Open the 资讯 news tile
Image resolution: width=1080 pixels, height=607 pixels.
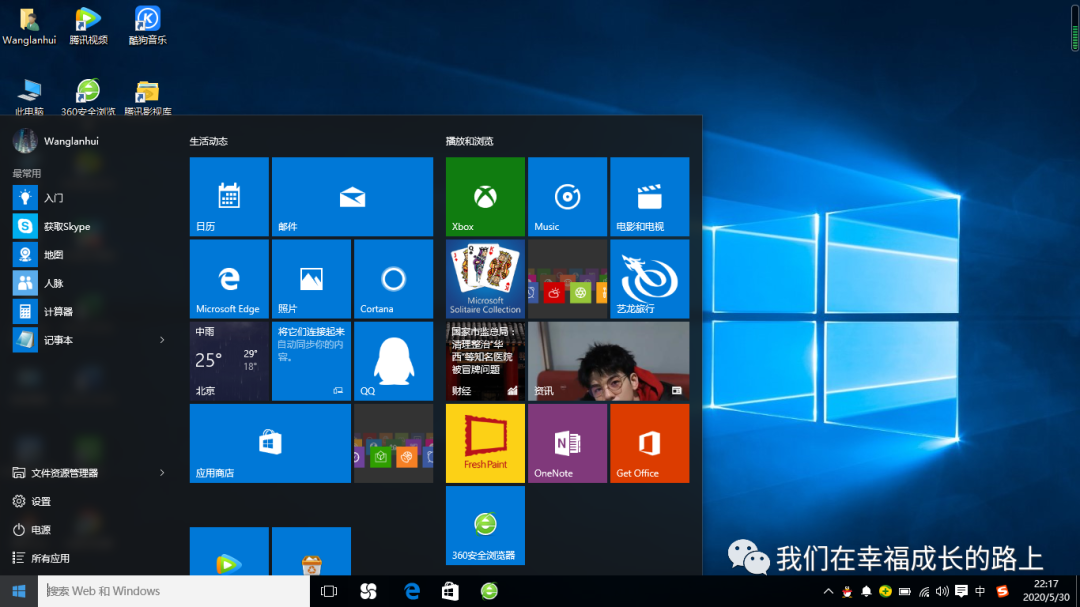coord(608,361)
